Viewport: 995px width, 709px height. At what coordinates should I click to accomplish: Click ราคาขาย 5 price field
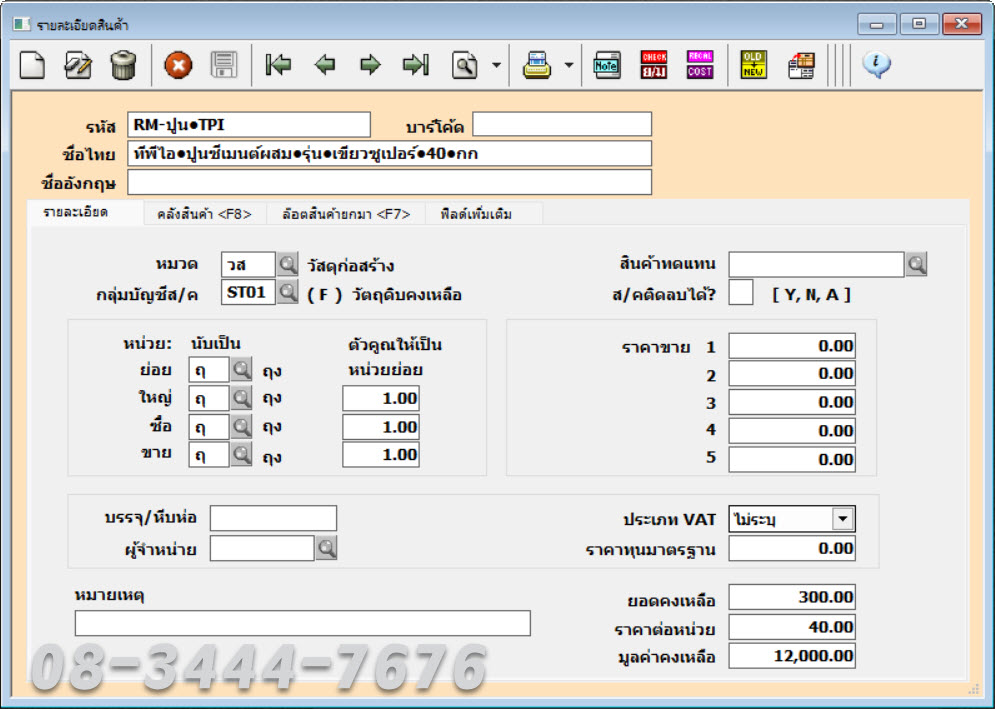click(x=792, y=460)
